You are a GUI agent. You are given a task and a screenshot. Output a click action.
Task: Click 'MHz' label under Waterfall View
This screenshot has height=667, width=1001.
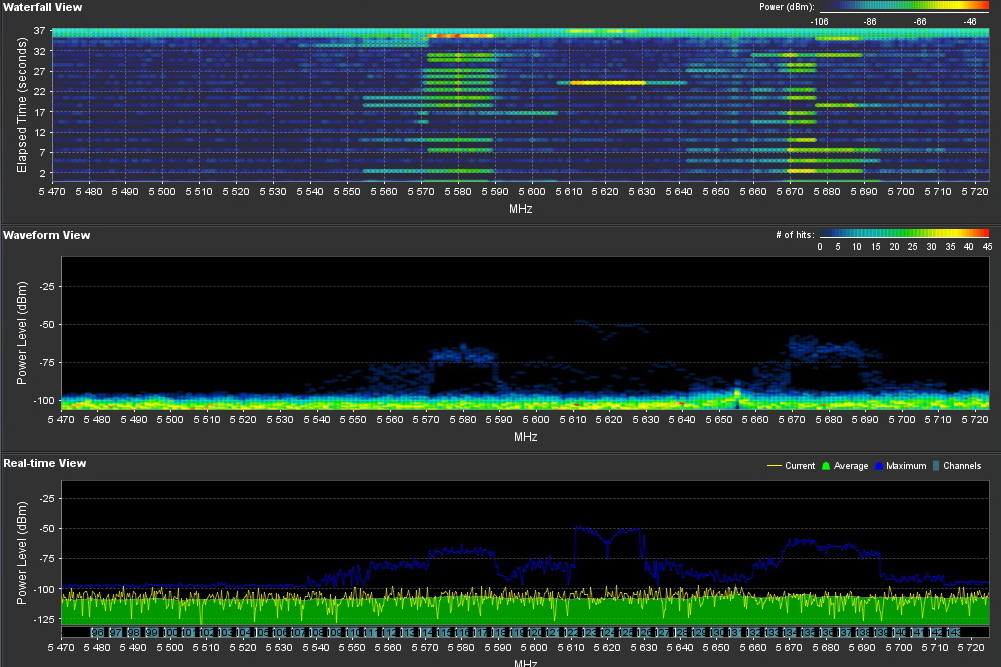pos(520,209)
